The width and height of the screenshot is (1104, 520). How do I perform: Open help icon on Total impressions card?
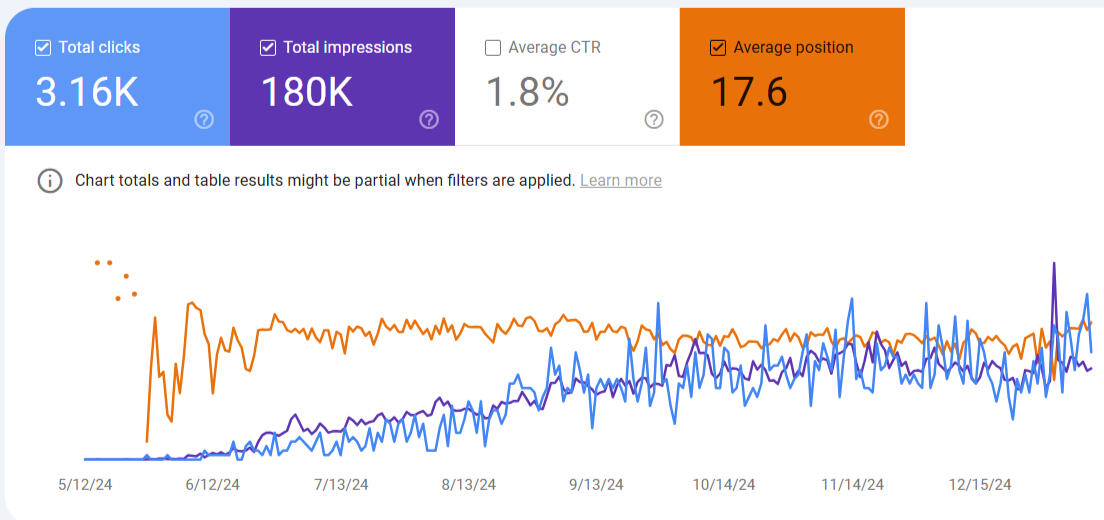click(429, 120)
